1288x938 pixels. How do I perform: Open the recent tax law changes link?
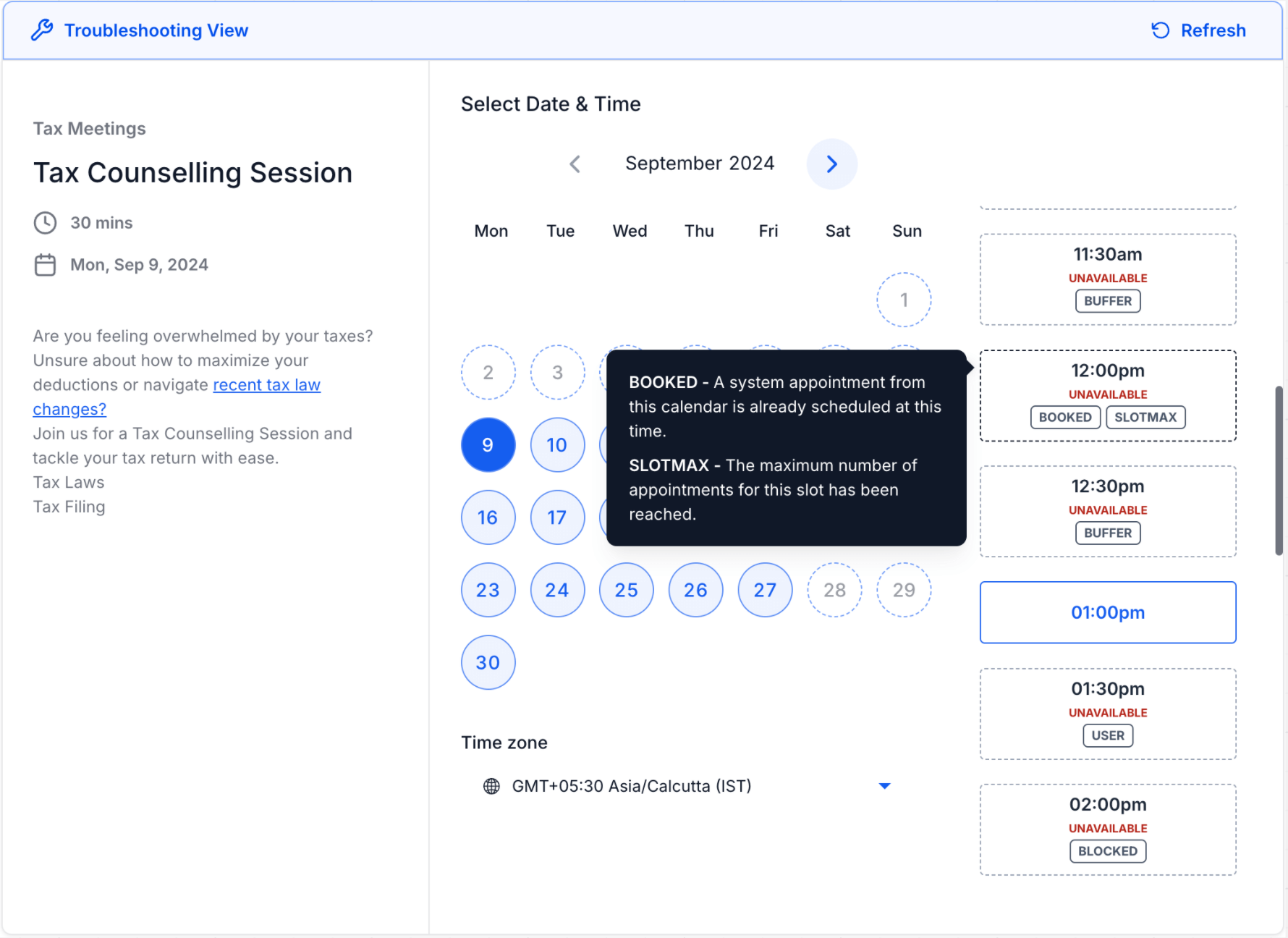(x=177, y=397)
